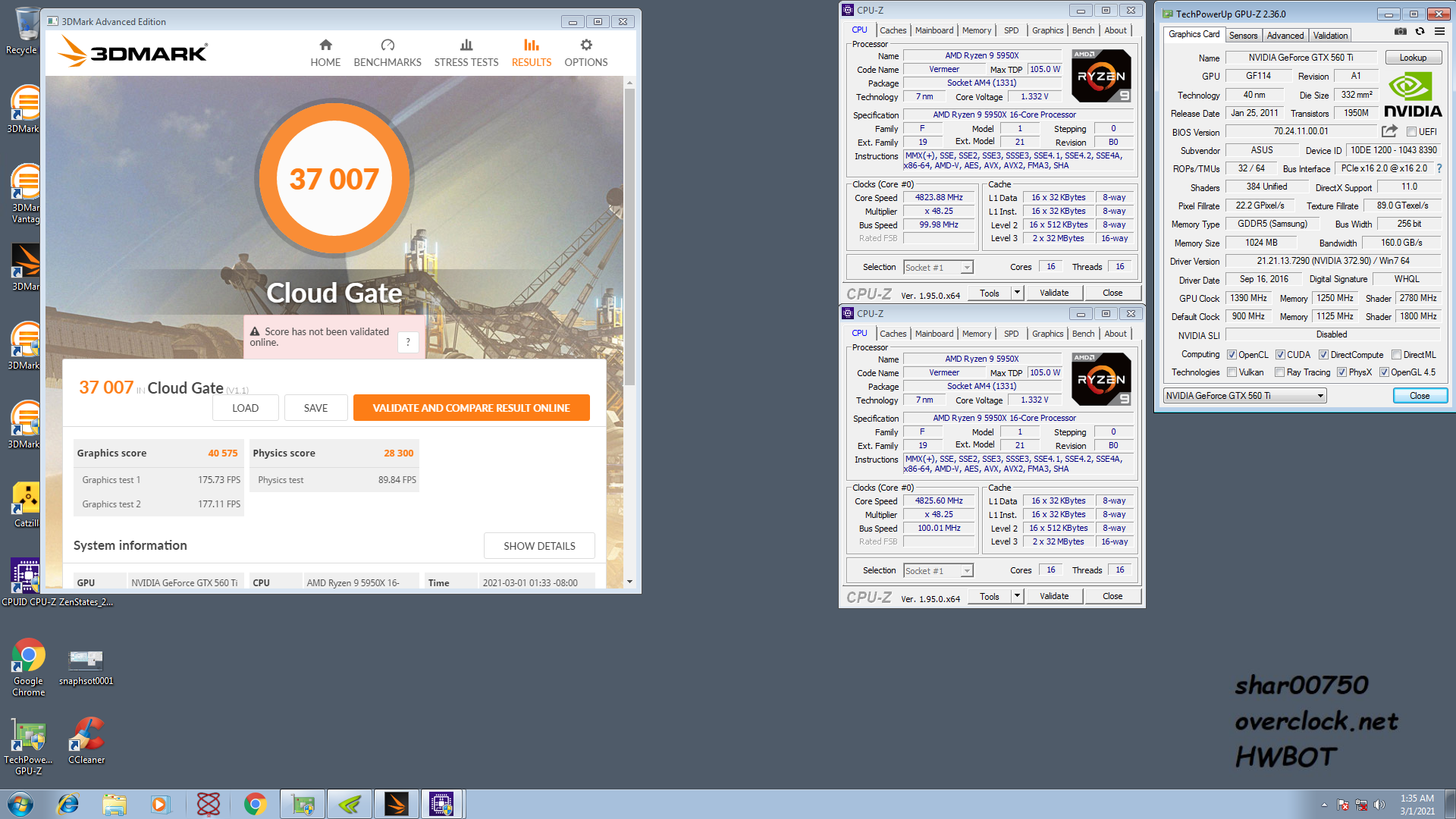Click the LOAD button in 3DMark
The width and height of the screenshot is (1456, 819).
click(245, 408)
